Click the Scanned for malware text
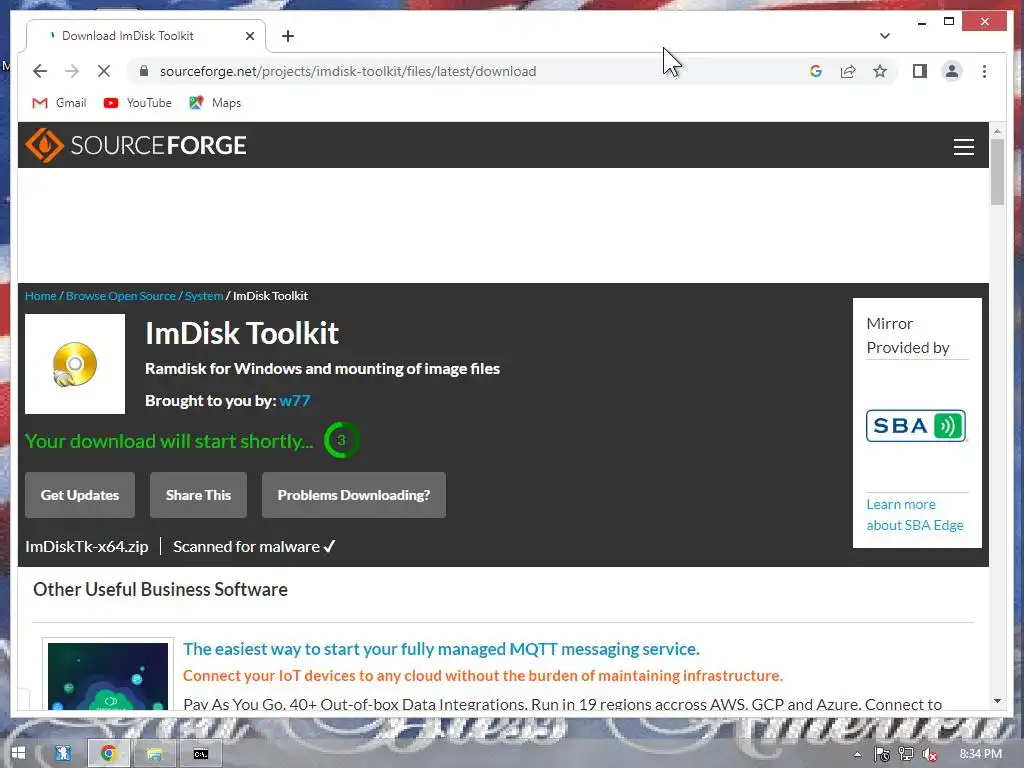Viewport: 1024px width, 768px height. (x=254, y=547)
